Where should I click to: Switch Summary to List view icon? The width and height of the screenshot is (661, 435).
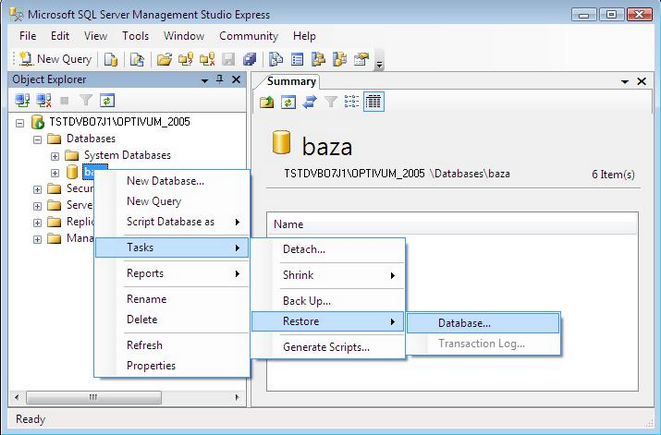coord(352,102)
